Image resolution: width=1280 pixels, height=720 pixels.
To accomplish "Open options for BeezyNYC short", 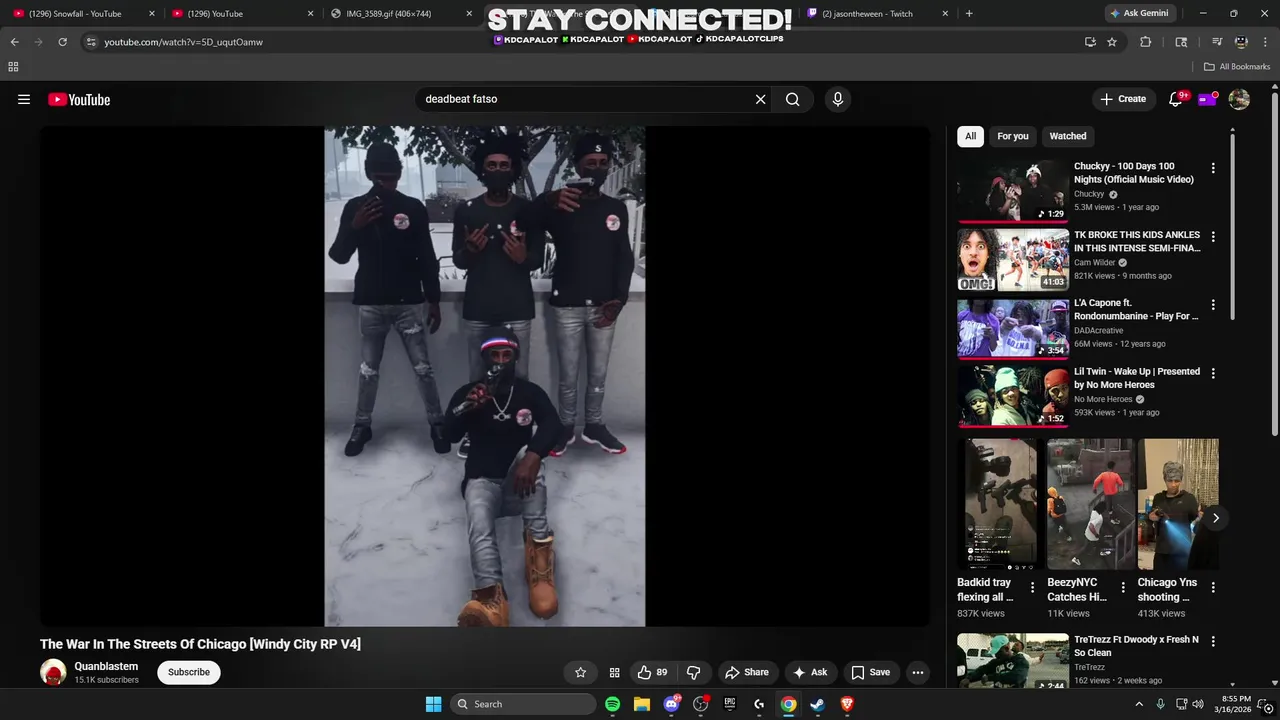I will [1123, 587].
